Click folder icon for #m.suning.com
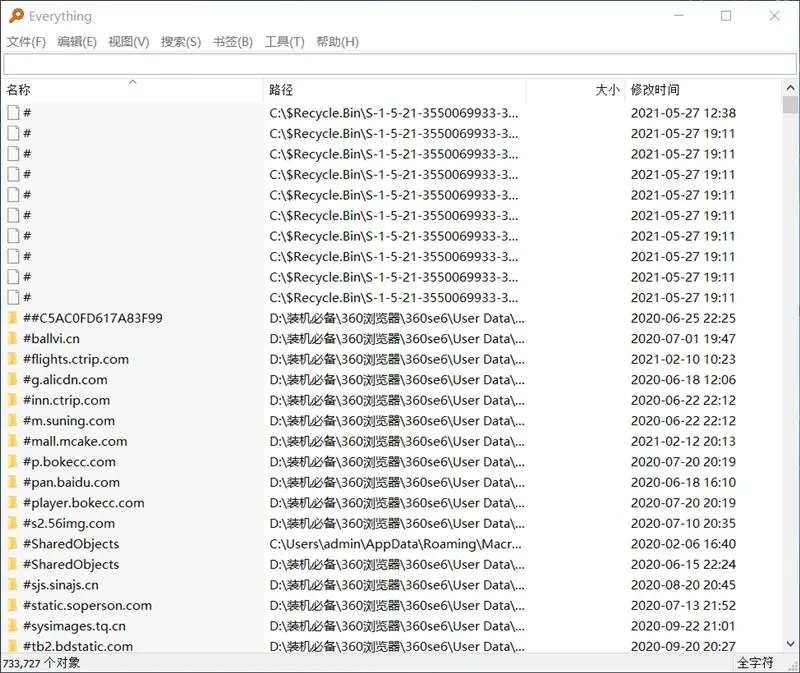This screenshot has height=673, width=800. point(13,421)
